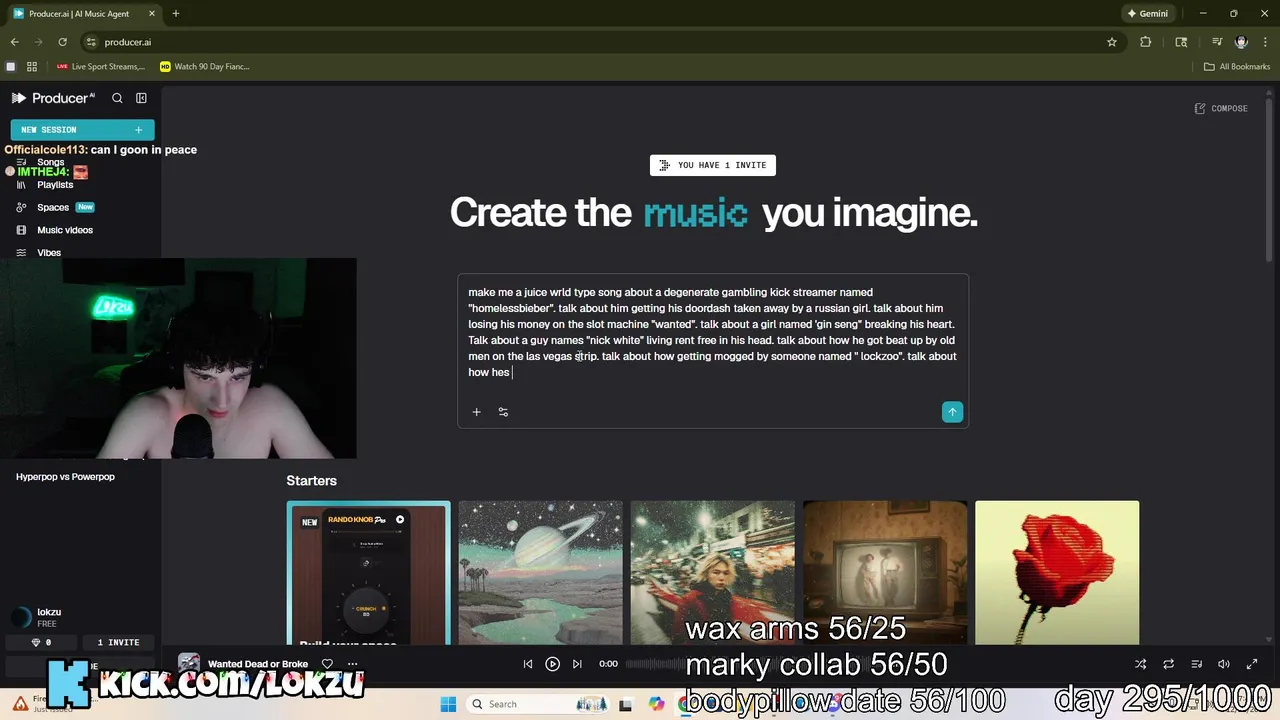The image size is (1280, 720).
Task: Go back in browser history
Action: [14, 42]
